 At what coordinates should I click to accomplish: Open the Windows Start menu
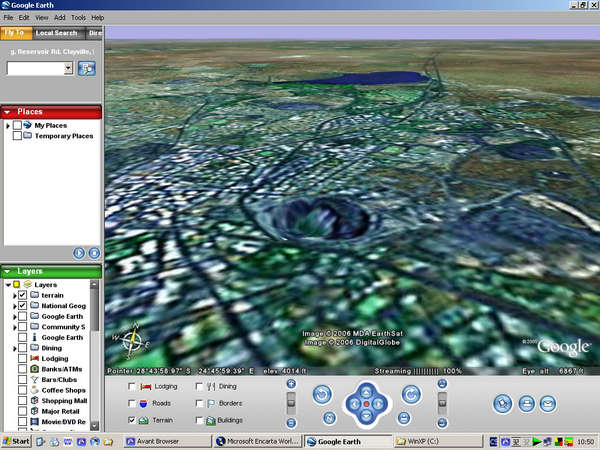(x=16, y=442)
